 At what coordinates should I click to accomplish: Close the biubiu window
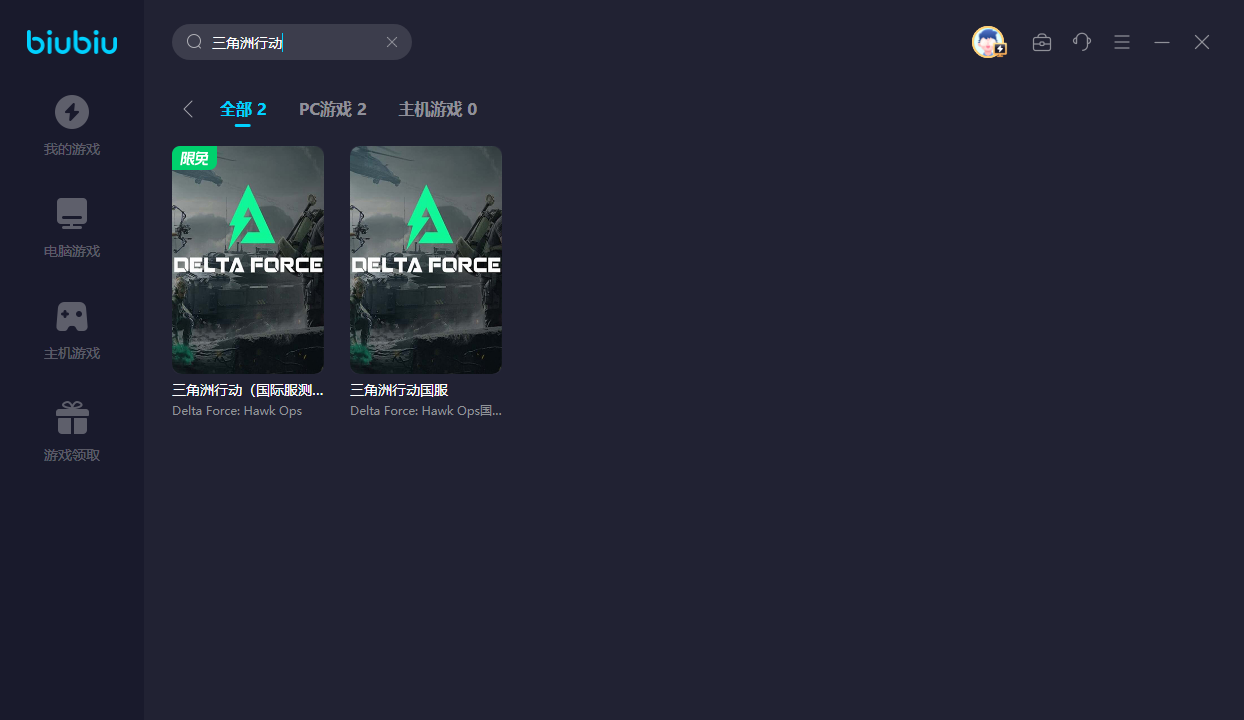(x=1202, y=42)
